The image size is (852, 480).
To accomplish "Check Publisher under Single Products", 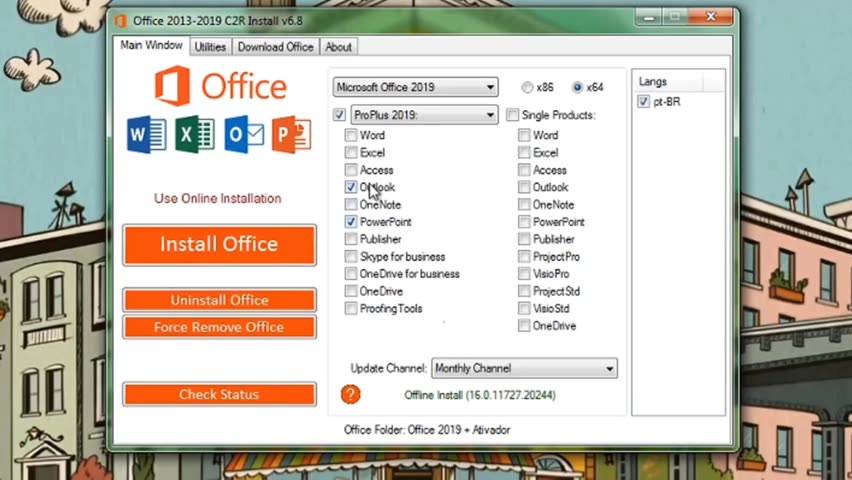I will coord(524,239).
